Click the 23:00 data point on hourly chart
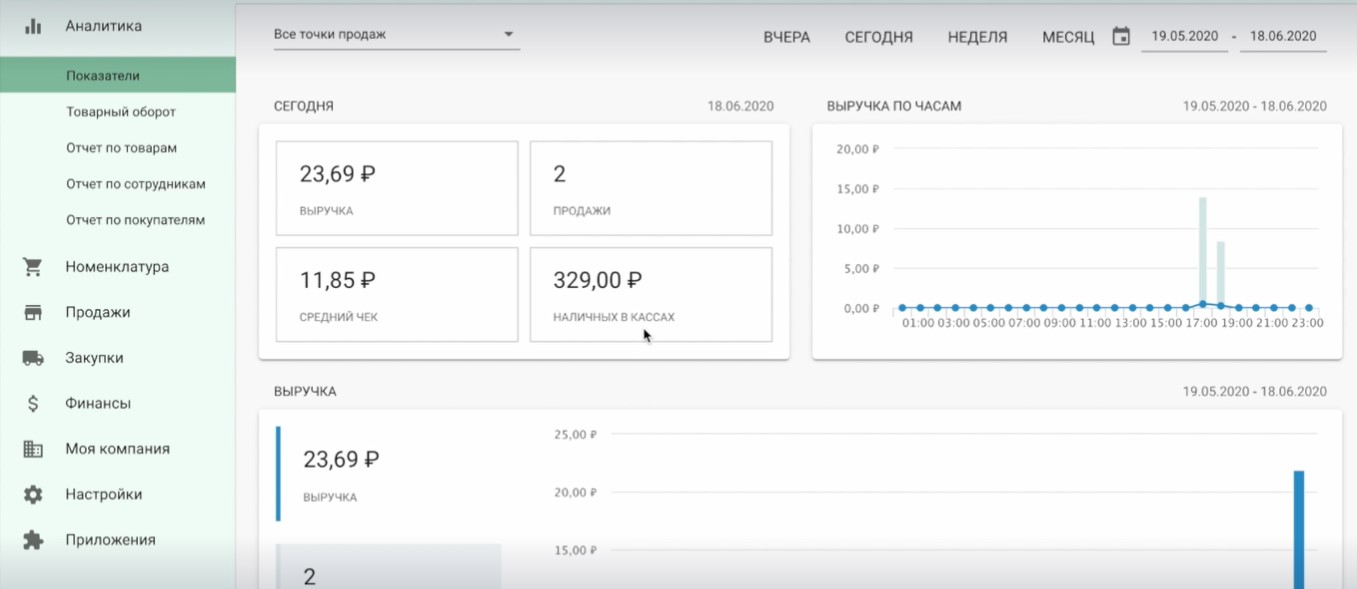1357x589 pixels. pyautogui.click(x=1309, y=308)
